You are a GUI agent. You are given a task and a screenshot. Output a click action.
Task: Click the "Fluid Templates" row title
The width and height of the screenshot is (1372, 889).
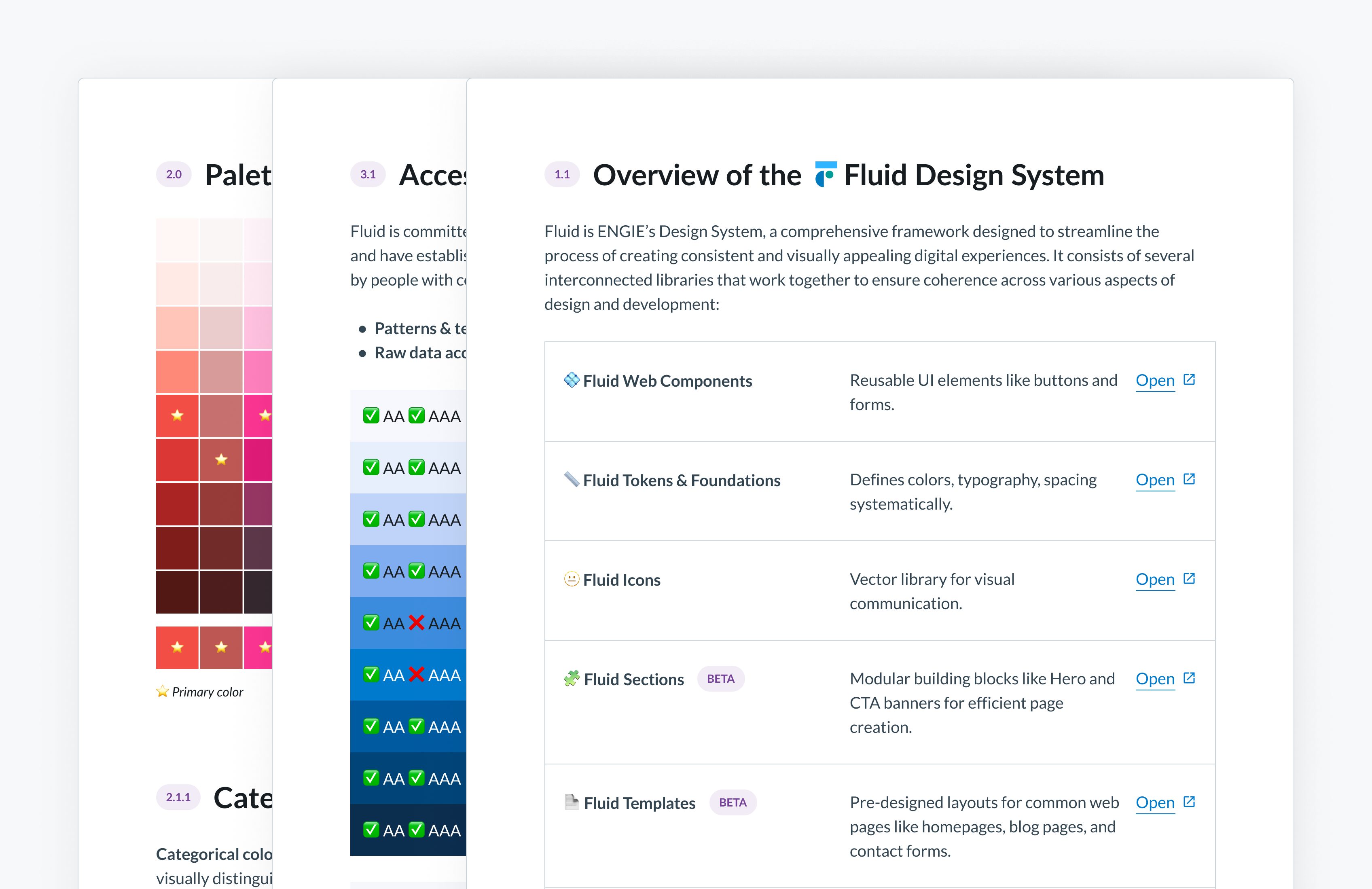640,804
